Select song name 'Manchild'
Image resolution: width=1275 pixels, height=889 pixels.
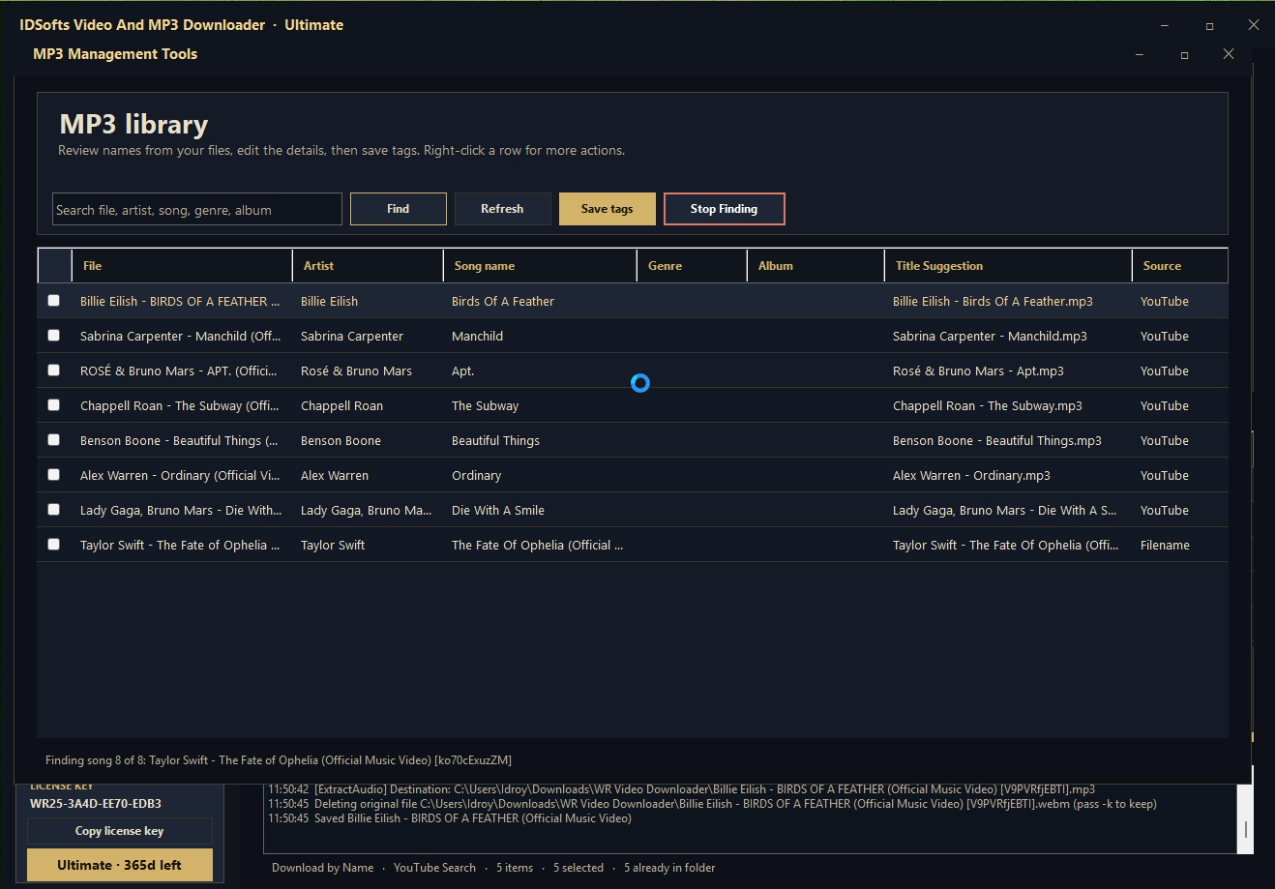coord(477,336)
